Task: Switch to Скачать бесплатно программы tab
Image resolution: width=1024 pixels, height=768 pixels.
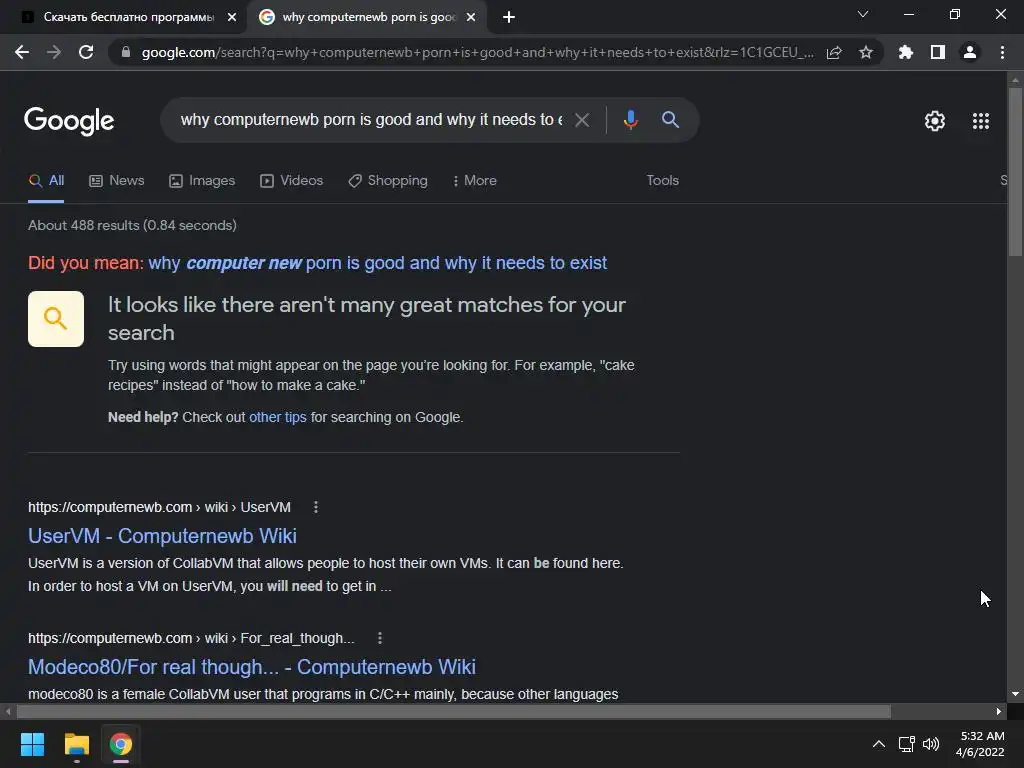Action: click(129, 17)
